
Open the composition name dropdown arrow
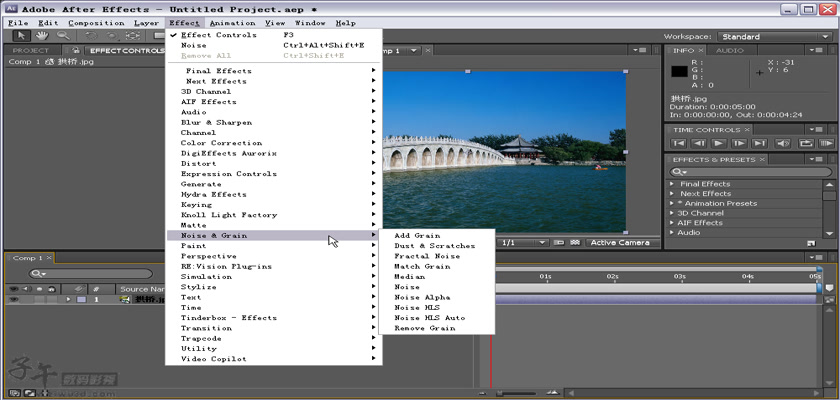pyautogui.click(x=414, y=51)
